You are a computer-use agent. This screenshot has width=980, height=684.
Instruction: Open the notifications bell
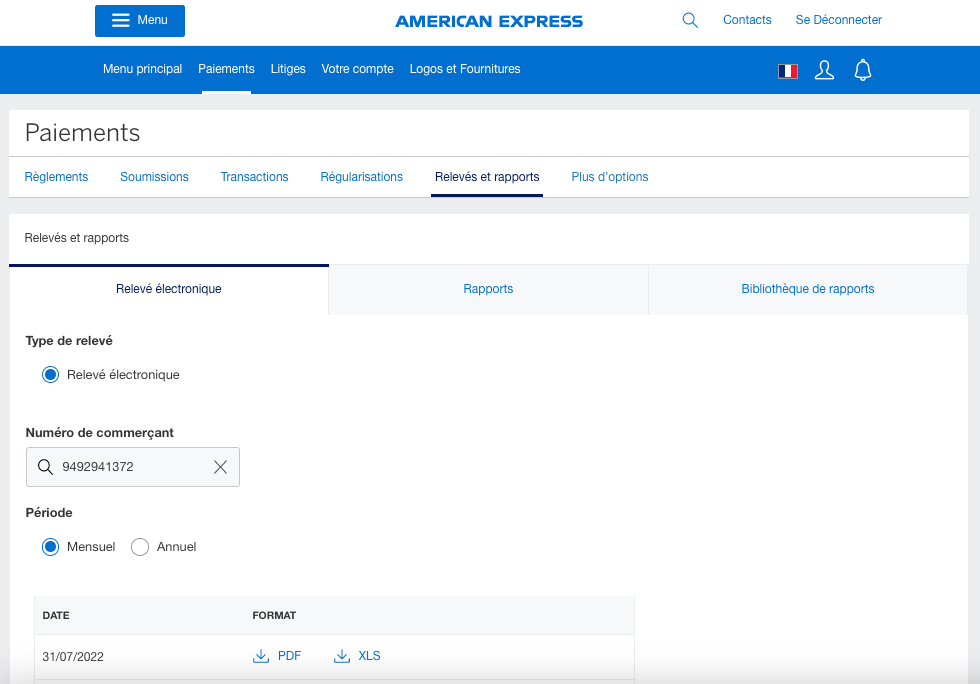coord(862,69)
